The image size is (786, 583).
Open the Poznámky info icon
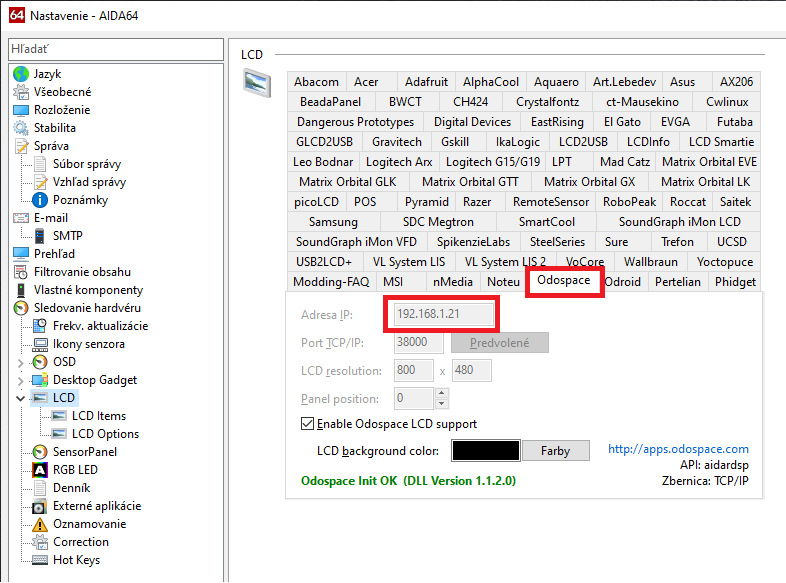pos(40,200)
